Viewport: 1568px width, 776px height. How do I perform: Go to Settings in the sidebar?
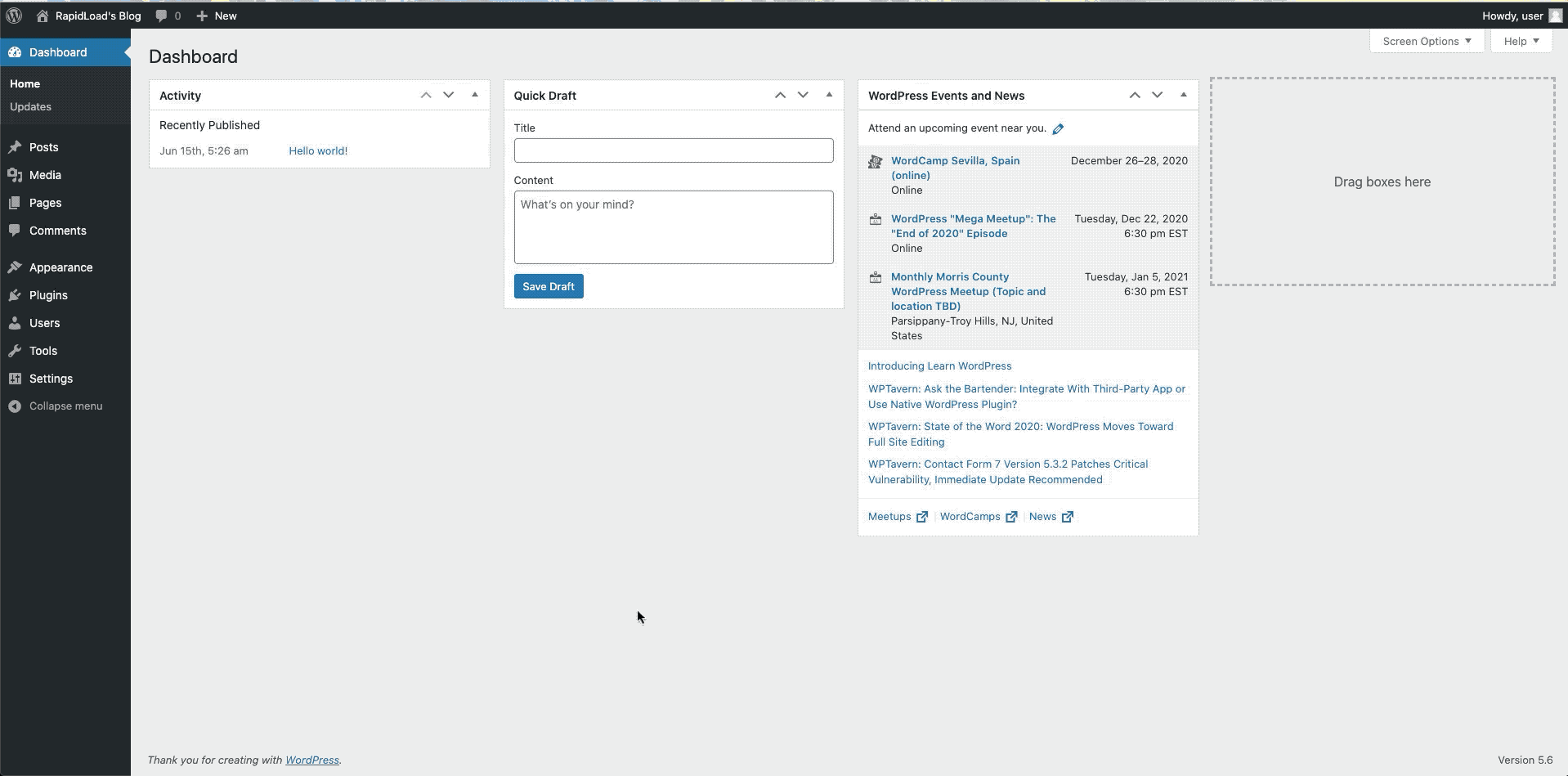point(51,379)
